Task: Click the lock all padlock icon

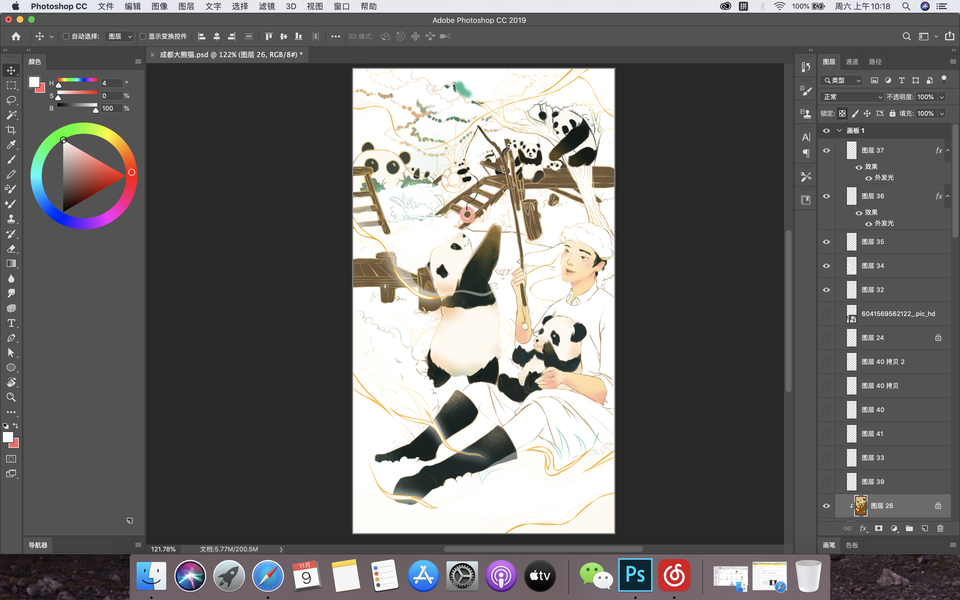Action: click(892, 113)
